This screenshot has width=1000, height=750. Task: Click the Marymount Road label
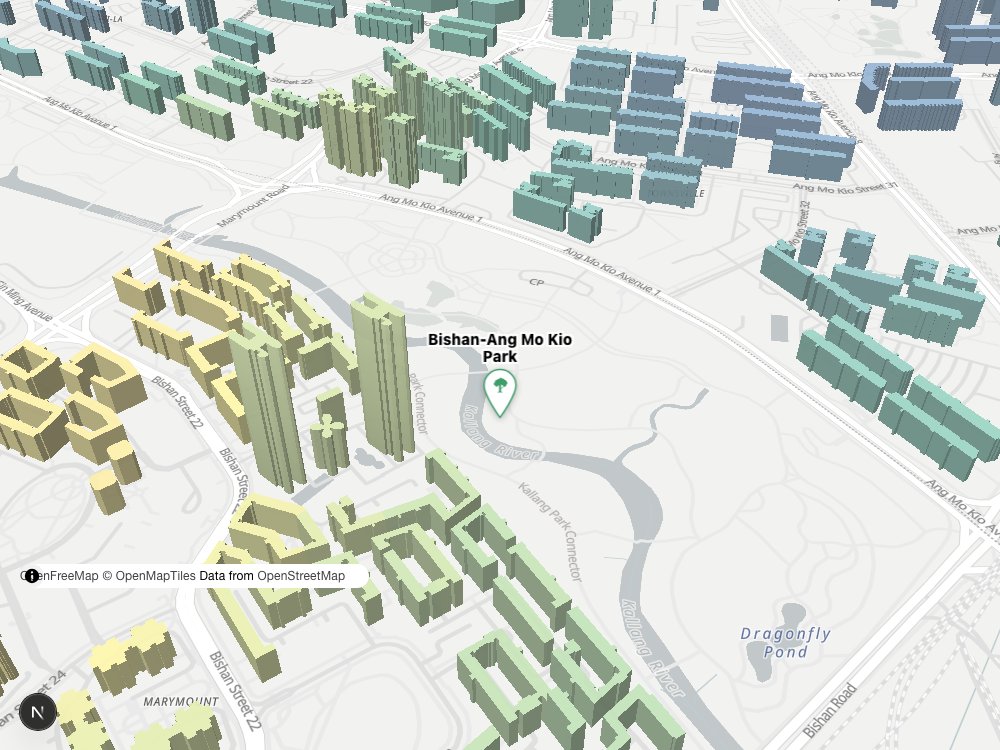(253, 206)
